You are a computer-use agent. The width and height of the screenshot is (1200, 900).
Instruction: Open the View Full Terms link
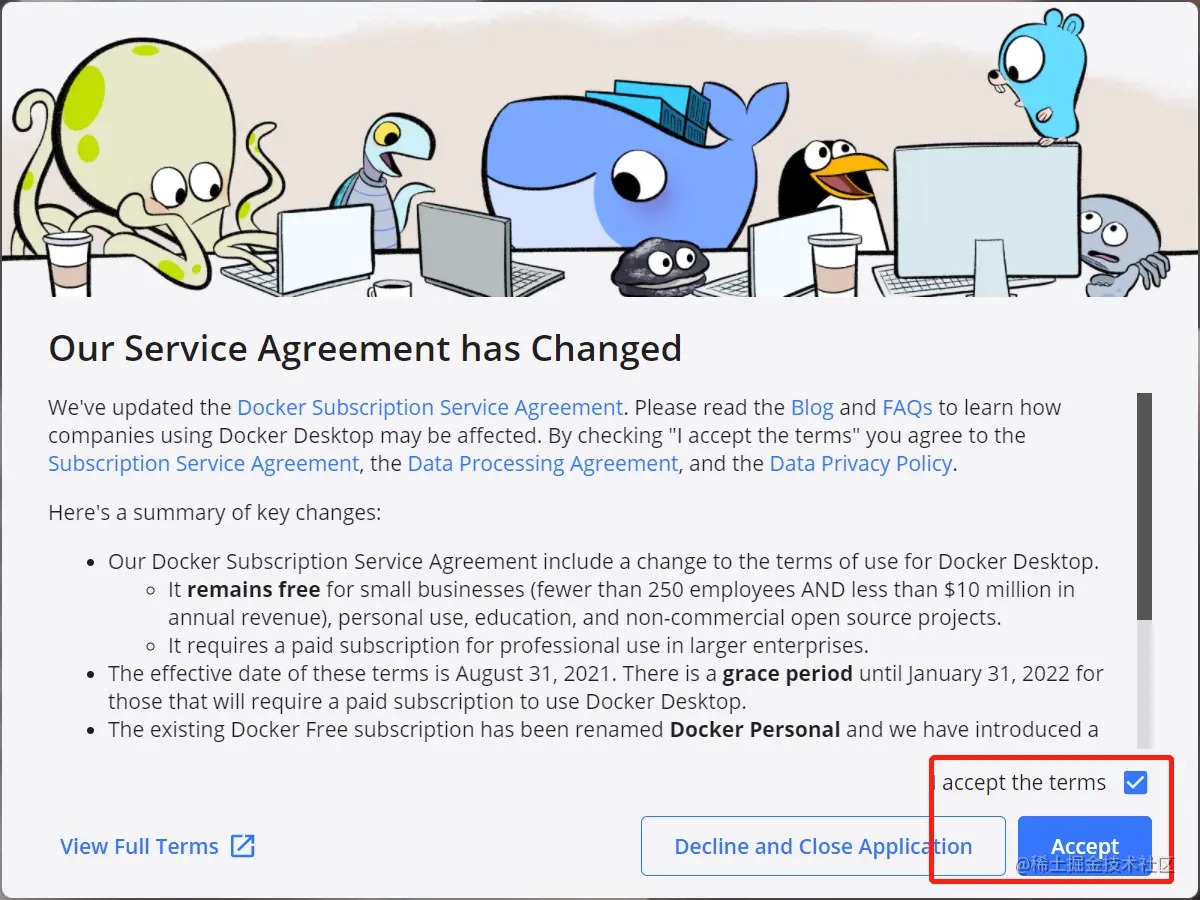click(139, 846)
